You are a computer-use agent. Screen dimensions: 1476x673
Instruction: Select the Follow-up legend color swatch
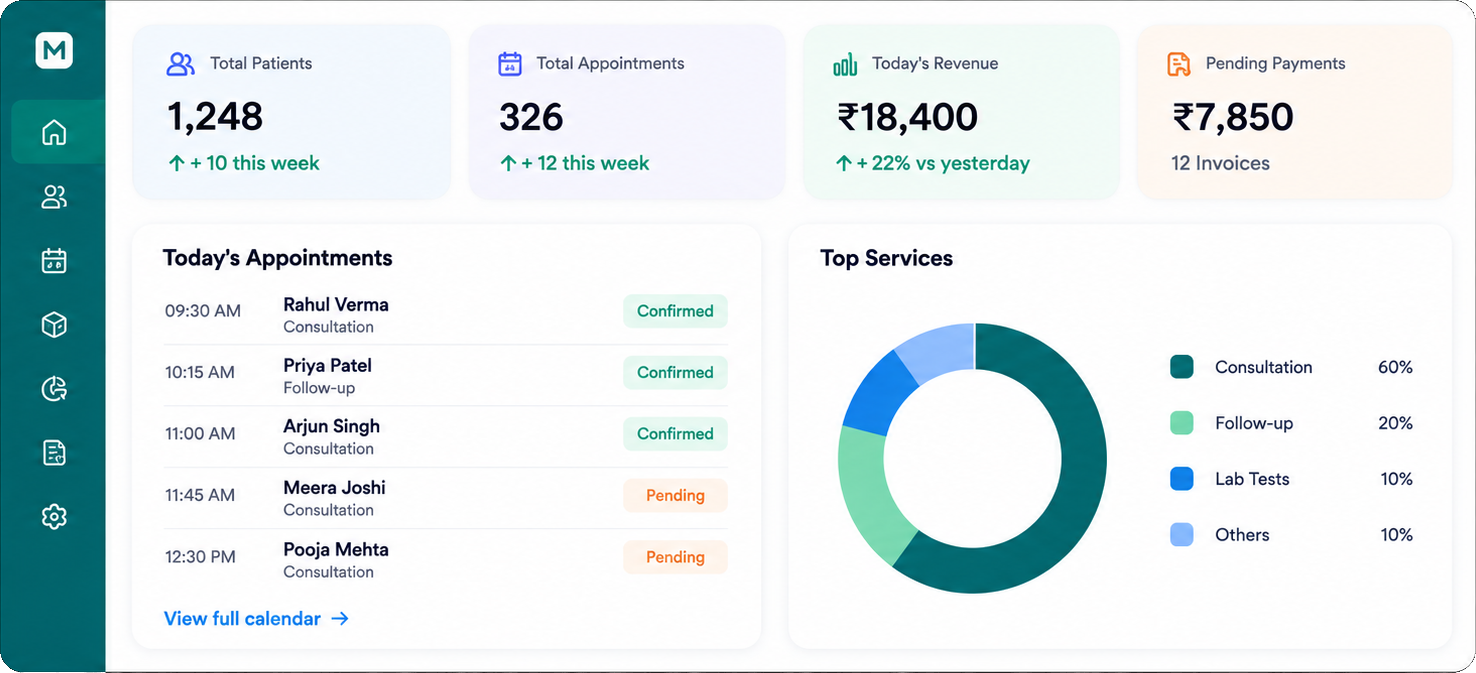point(1182,423)
